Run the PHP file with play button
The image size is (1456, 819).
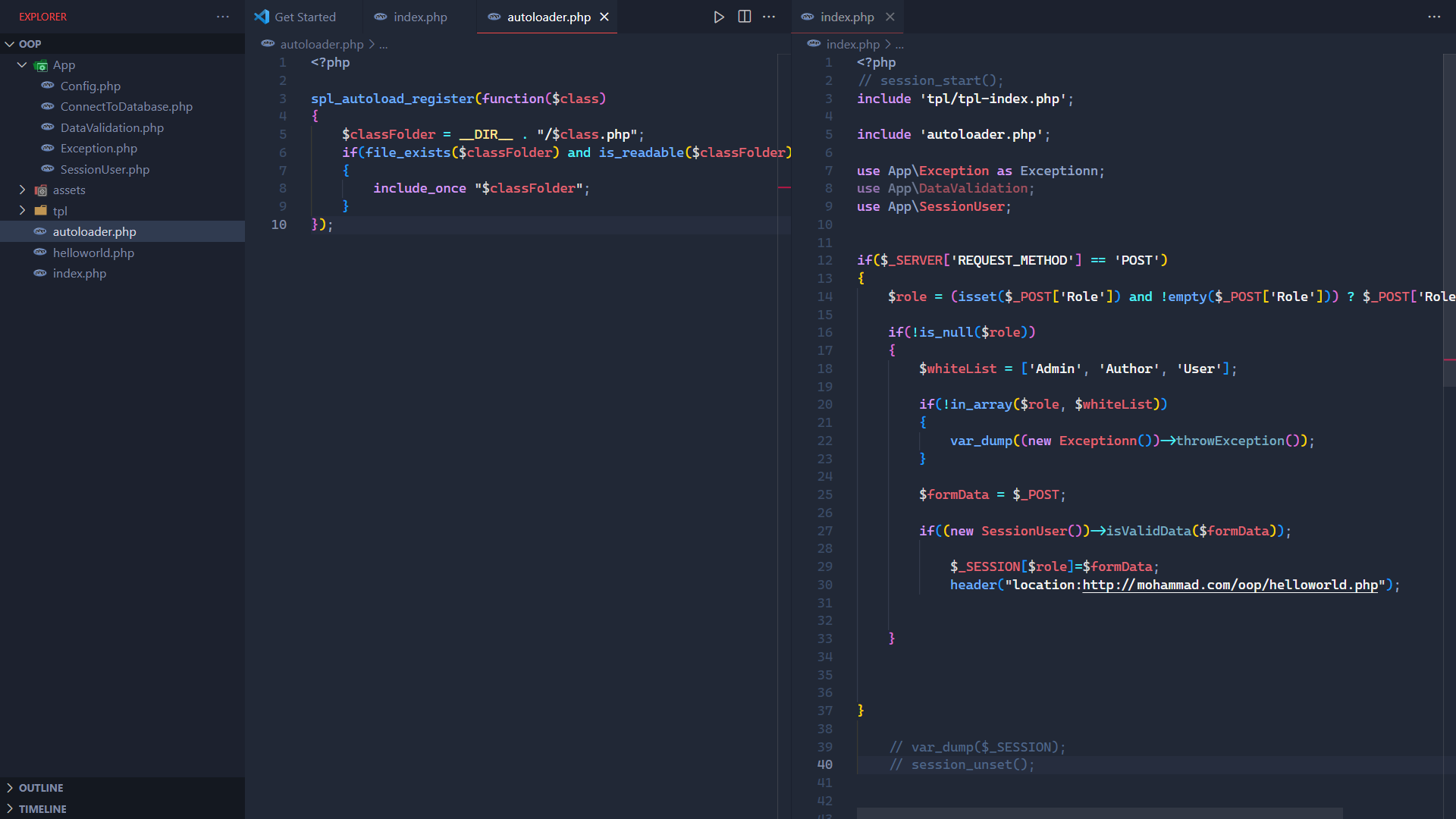pyautogui.click(x=718, y=17)
